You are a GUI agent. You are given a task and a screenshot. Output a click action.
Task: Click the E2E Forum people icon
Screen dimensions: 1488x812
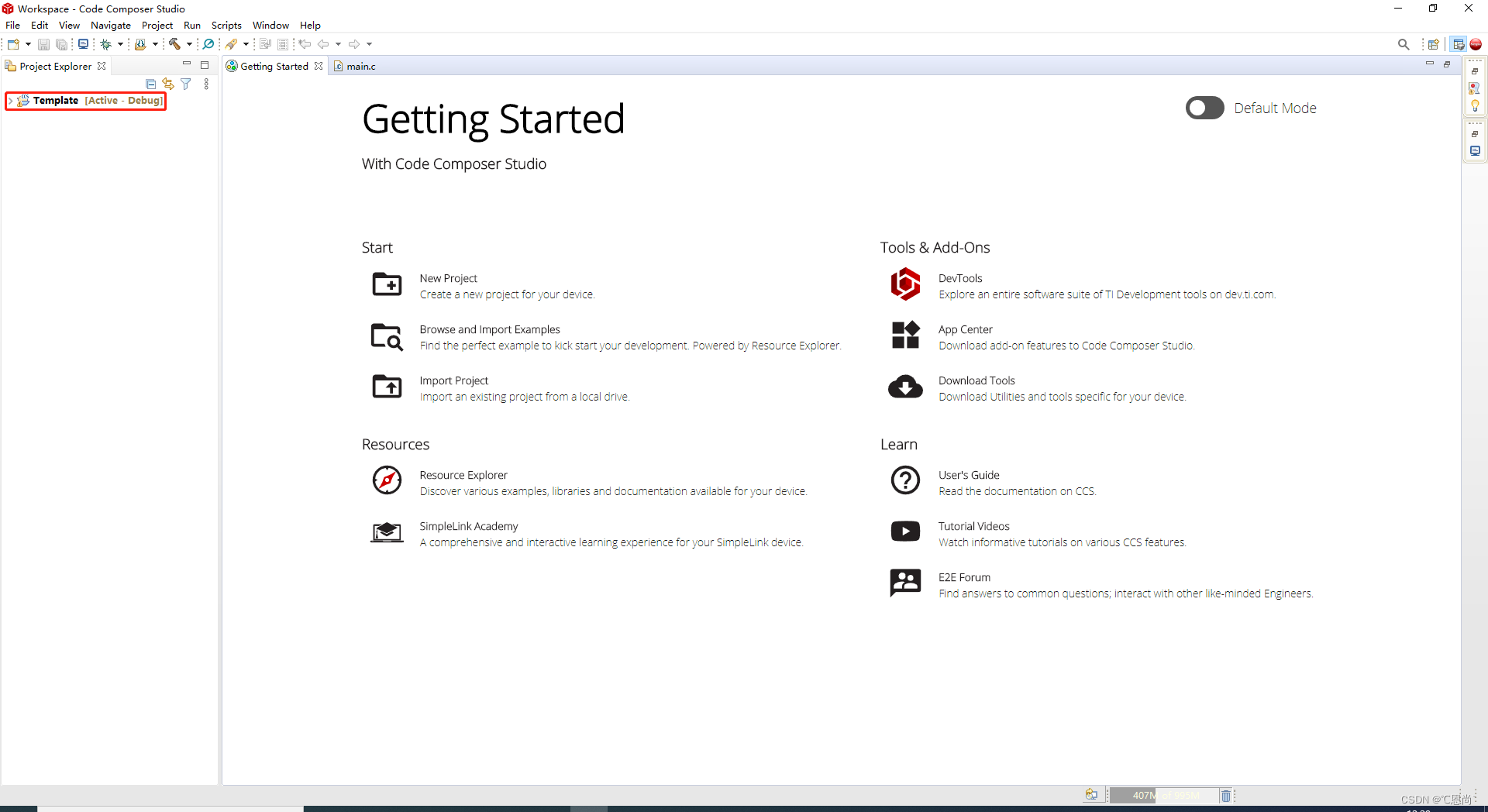905,582
